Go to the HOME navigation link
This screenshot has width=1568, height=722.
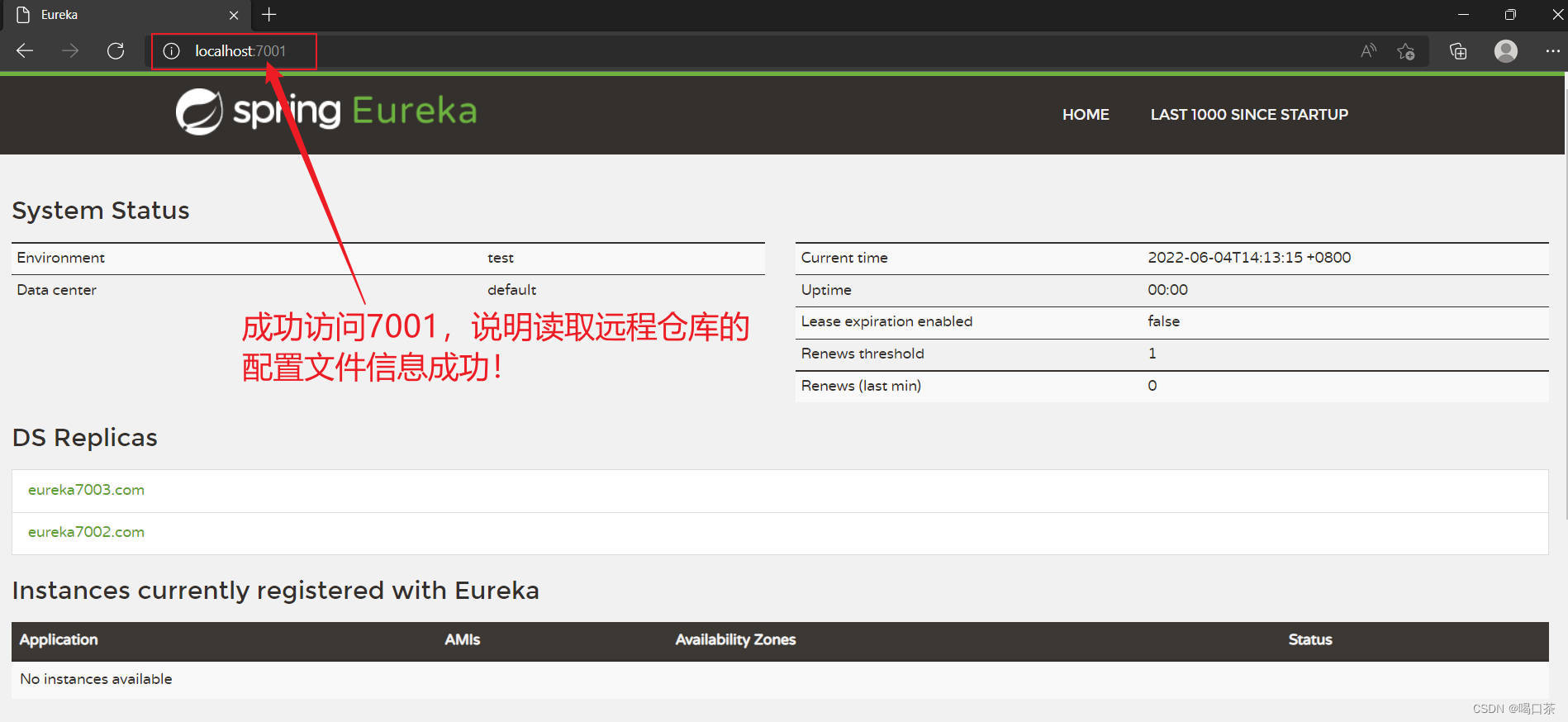pos(1086,115)
